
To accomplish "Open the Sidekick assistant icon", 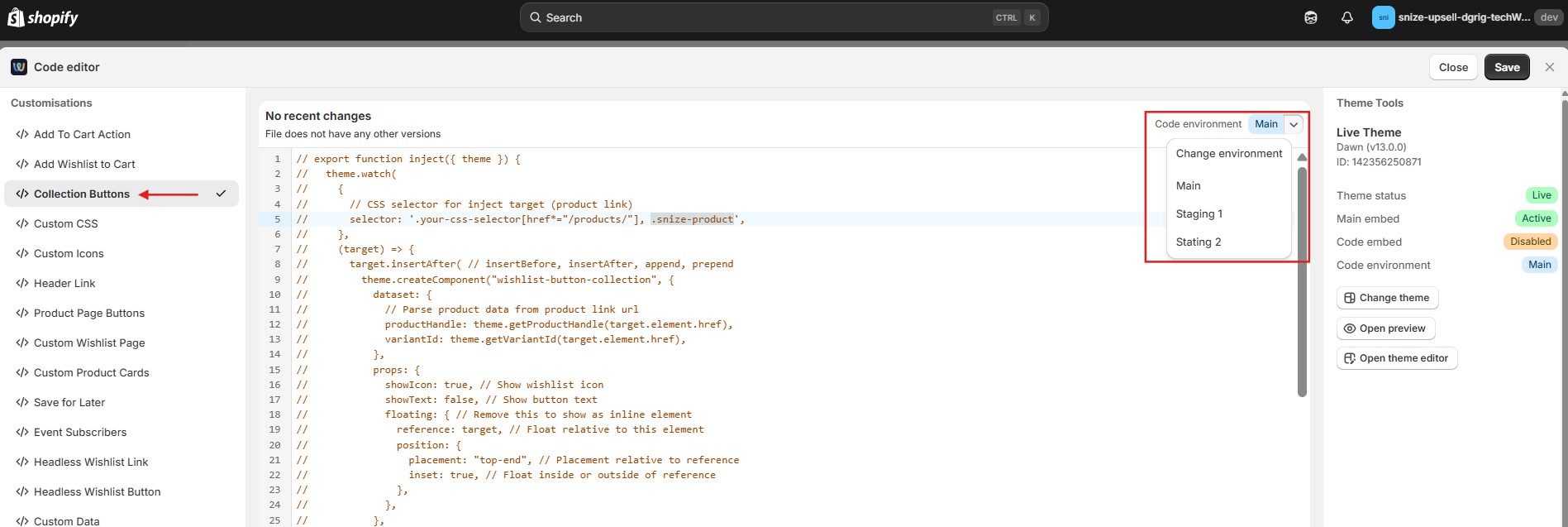I will [x=1310, y=17].
